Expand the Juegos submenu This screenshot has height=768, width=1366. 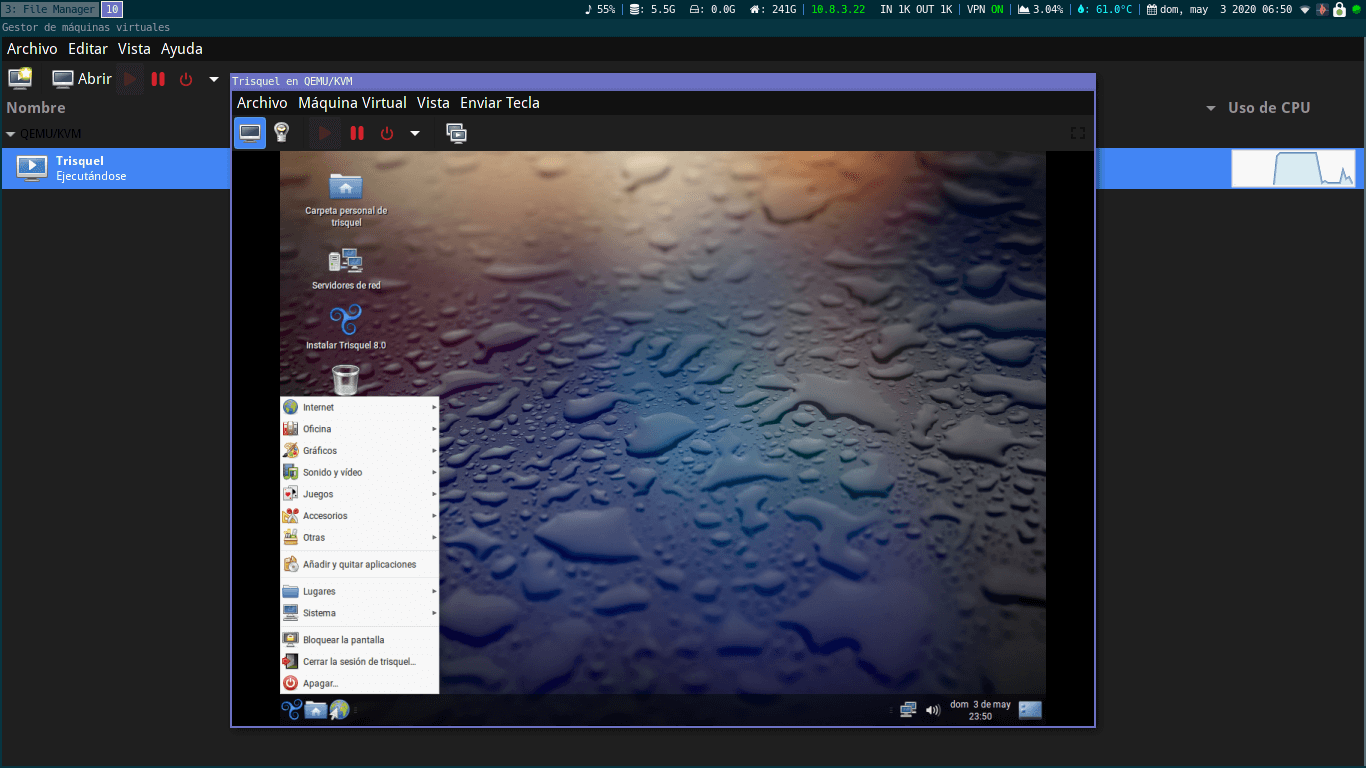360,494
